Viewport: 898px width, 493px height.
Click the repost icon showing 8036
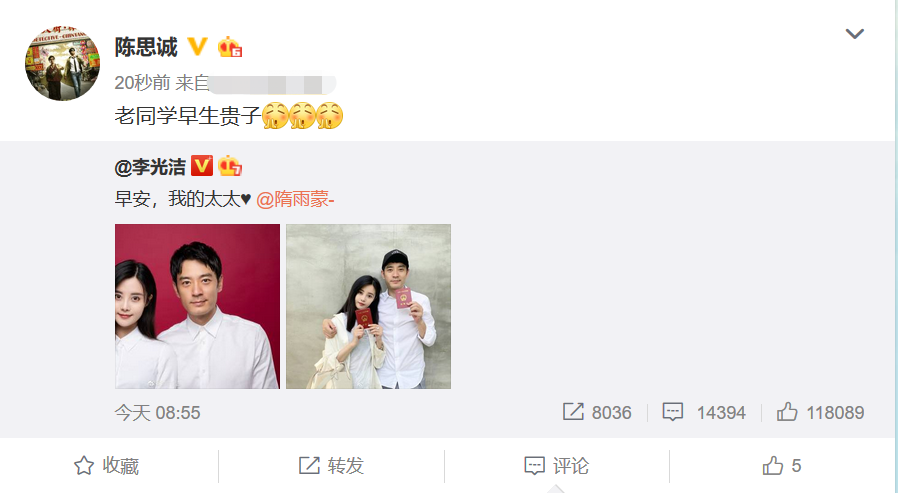click(573, 412)
